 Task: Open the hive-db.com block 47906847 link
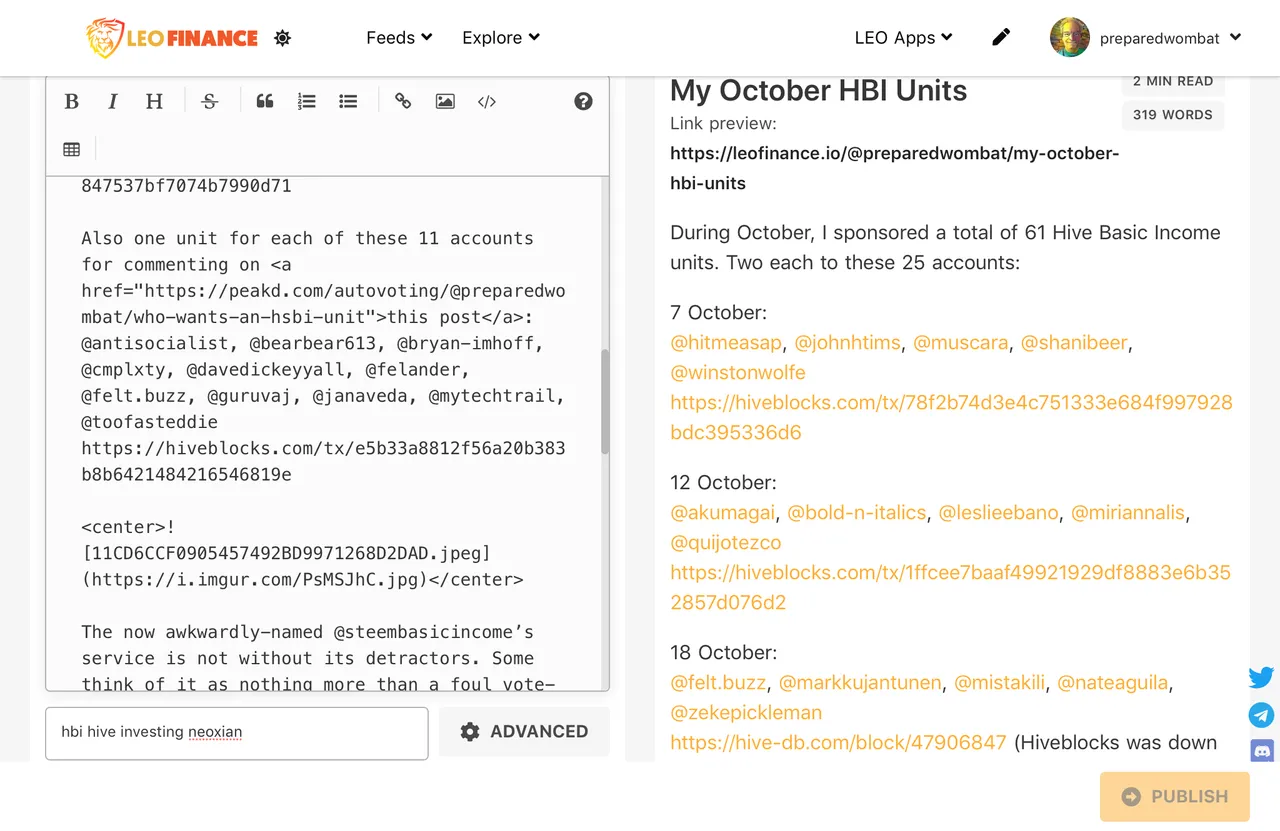[x=838, y=742]
